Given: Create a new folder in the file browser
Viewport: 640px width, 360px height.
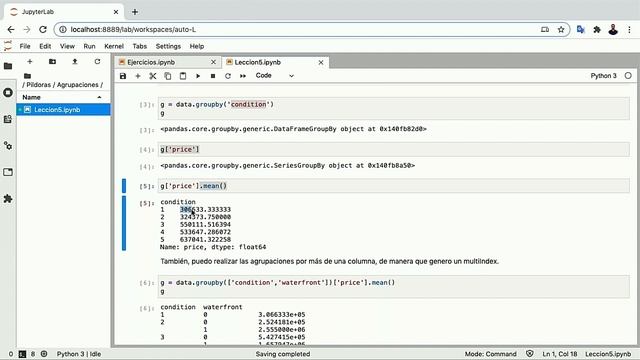Looking at the screenshot, I should [52, 62].
